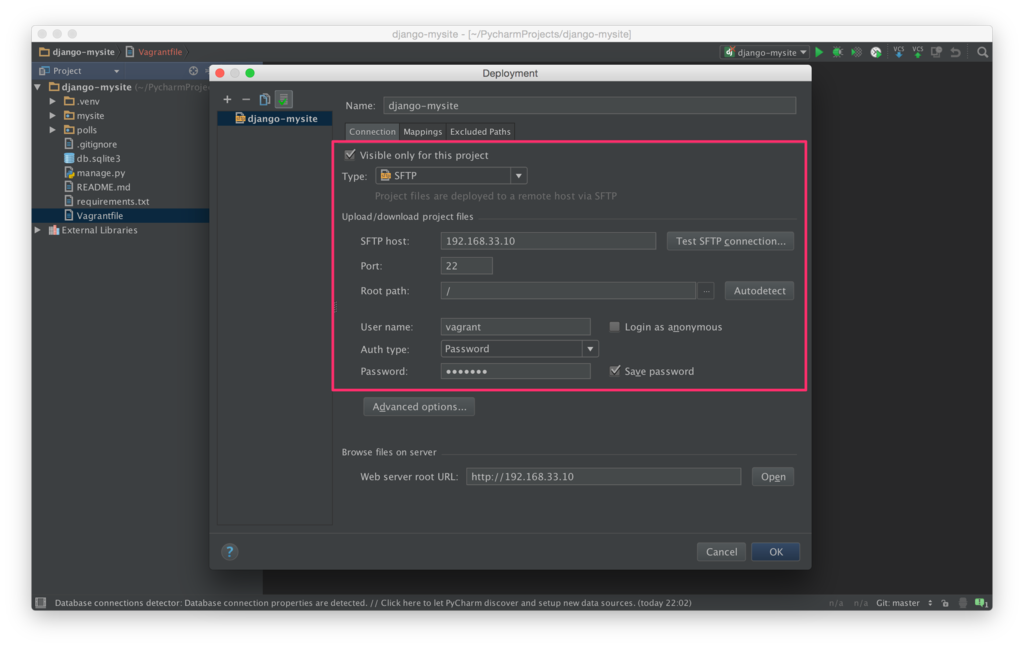This screenshot has width=1024, height=648.
Task: Open Search Everywhere magnifier icon
Action: pyautogui.click(x=982, y=52)
